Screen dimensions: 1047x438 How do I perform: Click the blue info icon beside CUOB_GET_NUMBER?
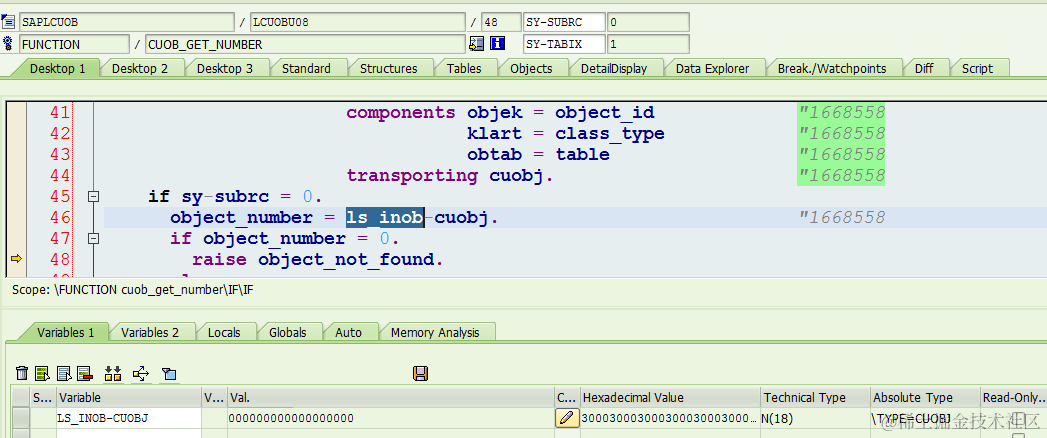(x=497, y=44)
